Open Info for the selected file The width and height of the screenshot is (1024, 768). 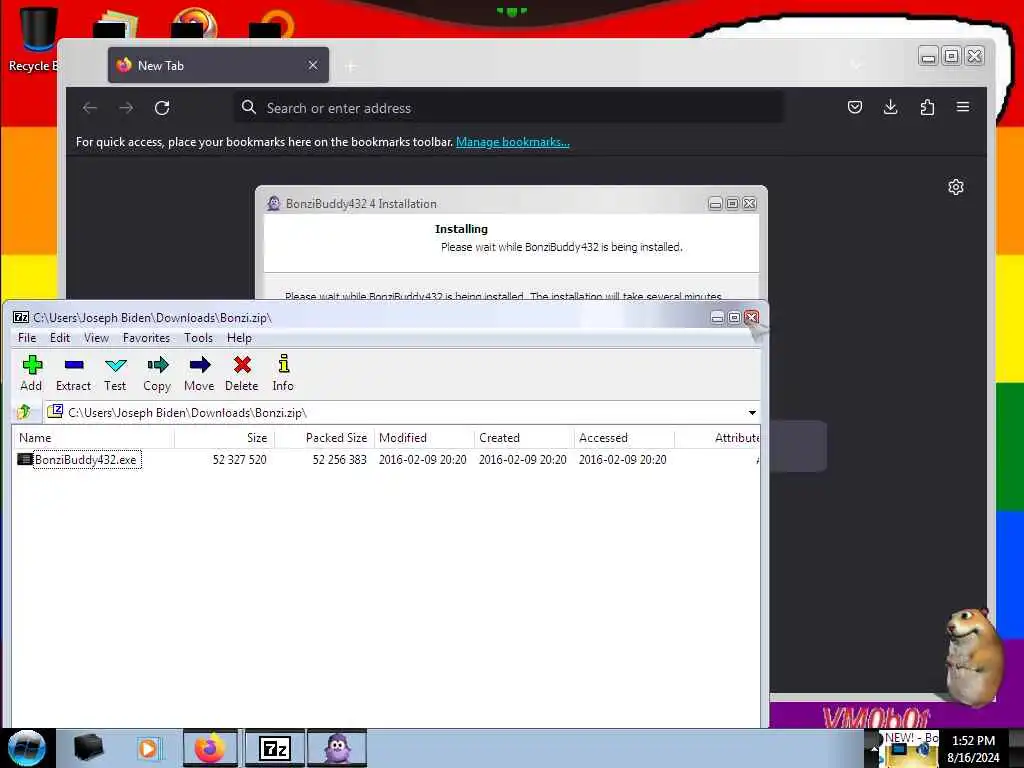[x=283, y=373]
